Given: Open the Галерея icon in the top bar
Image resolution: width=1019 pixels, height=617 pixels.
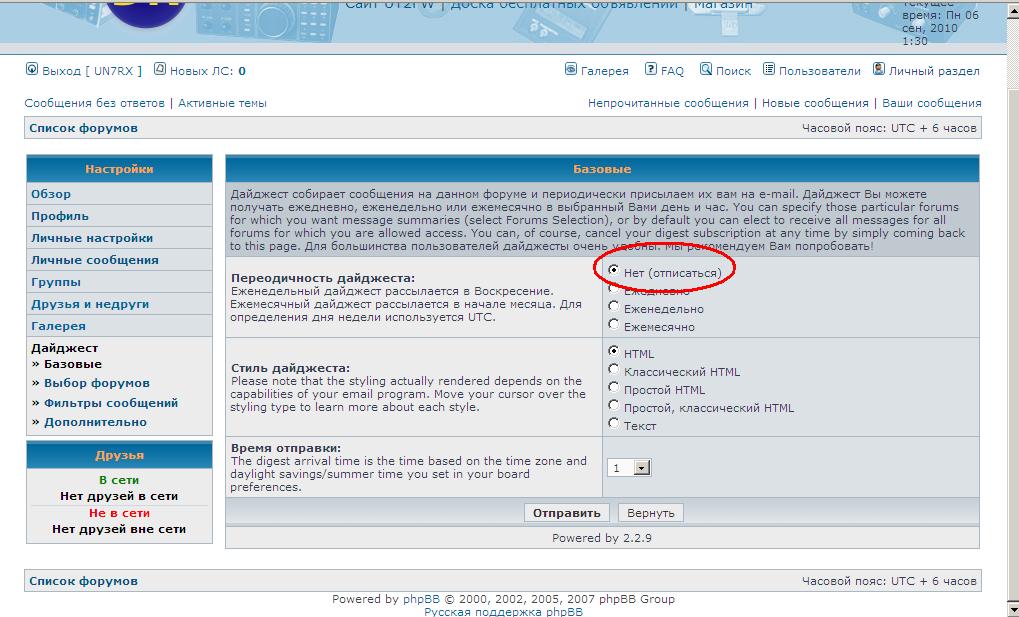Looking at the screenshot, I should (x=571, y=70).
